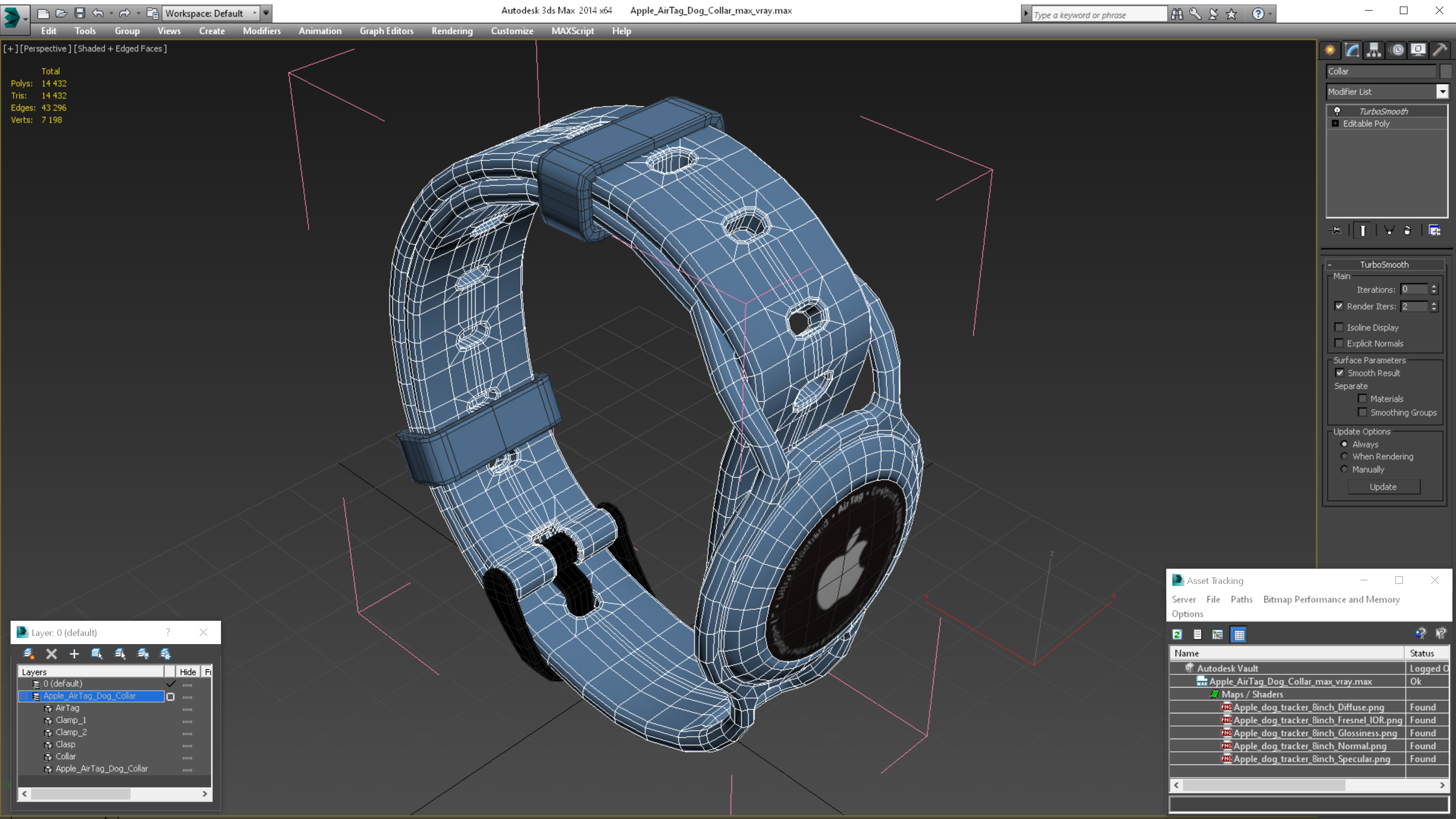1456x819 pixels.
Task: Click Undo arrow in quick access toolbar
Action: pyautogui.click(x=99, y=13)
